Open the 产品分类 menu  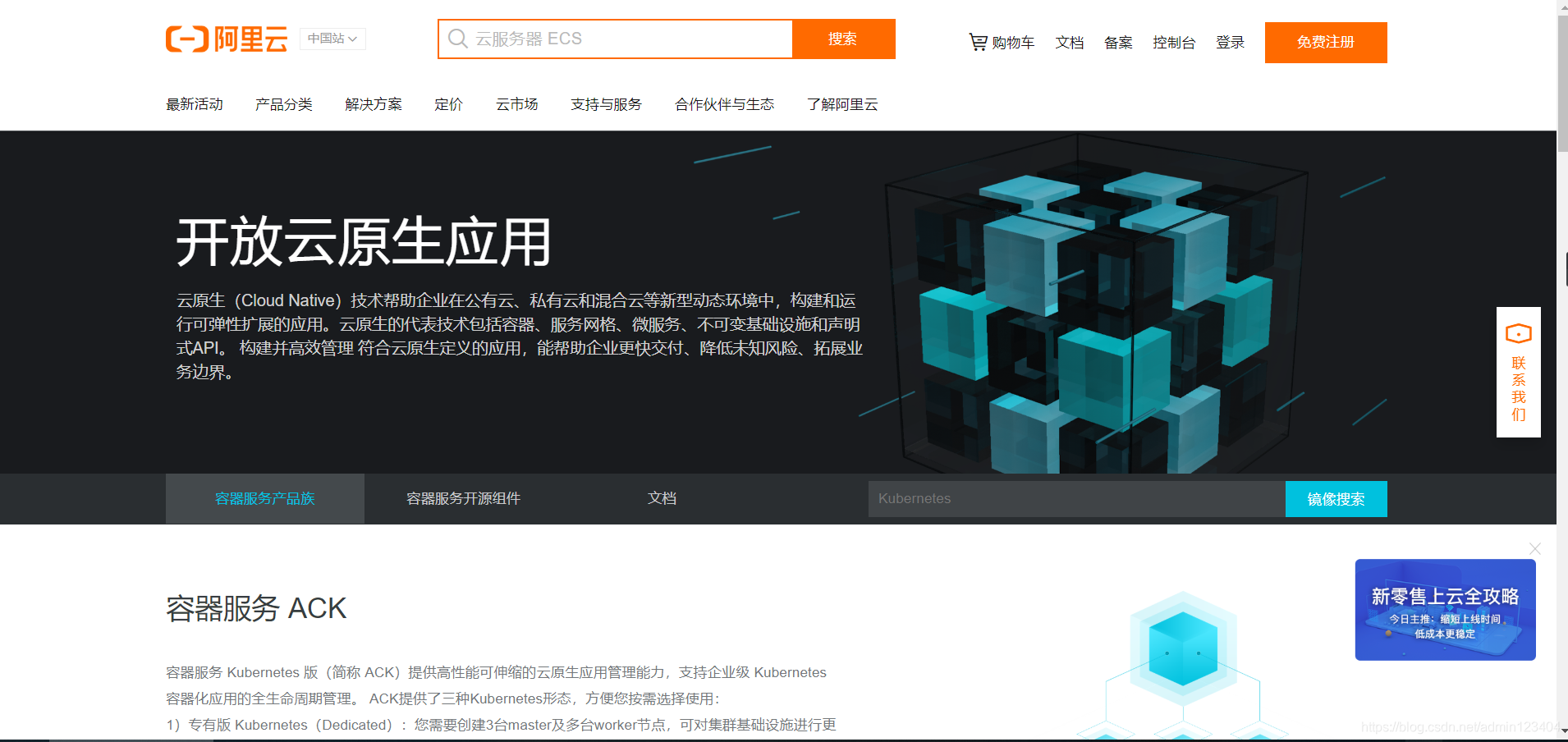(284, 104)
